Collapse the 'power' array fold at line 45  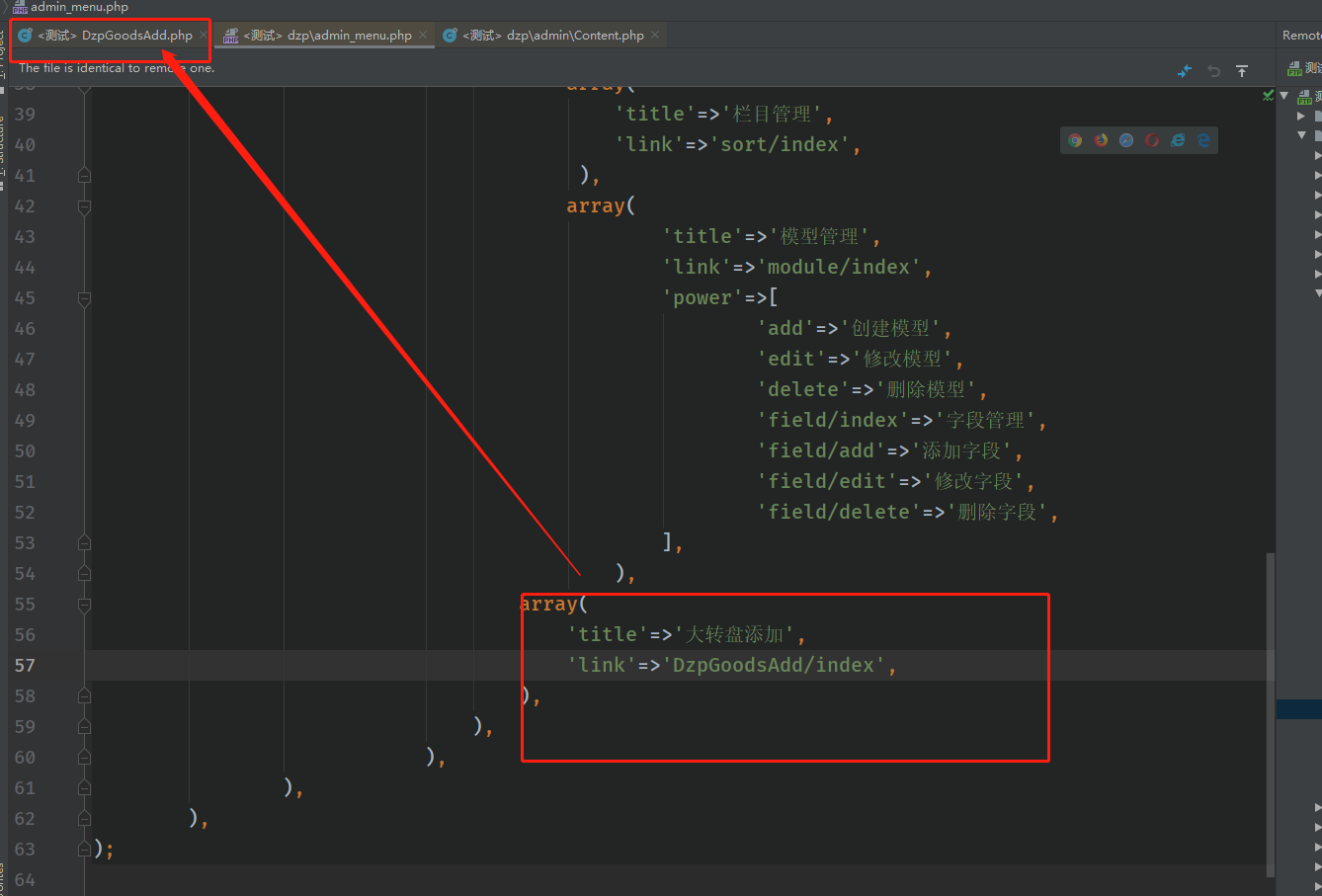click(x=85, y=298)
